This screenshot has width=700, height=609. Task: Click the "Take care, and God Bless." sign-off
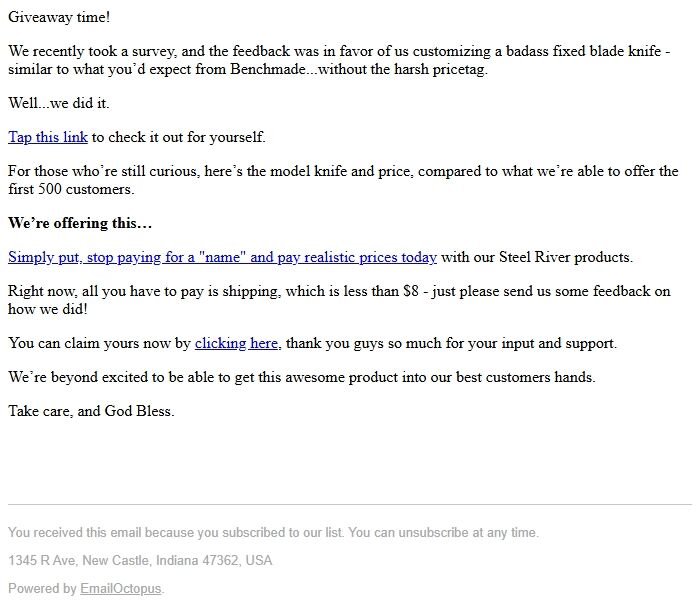[91, 411]
